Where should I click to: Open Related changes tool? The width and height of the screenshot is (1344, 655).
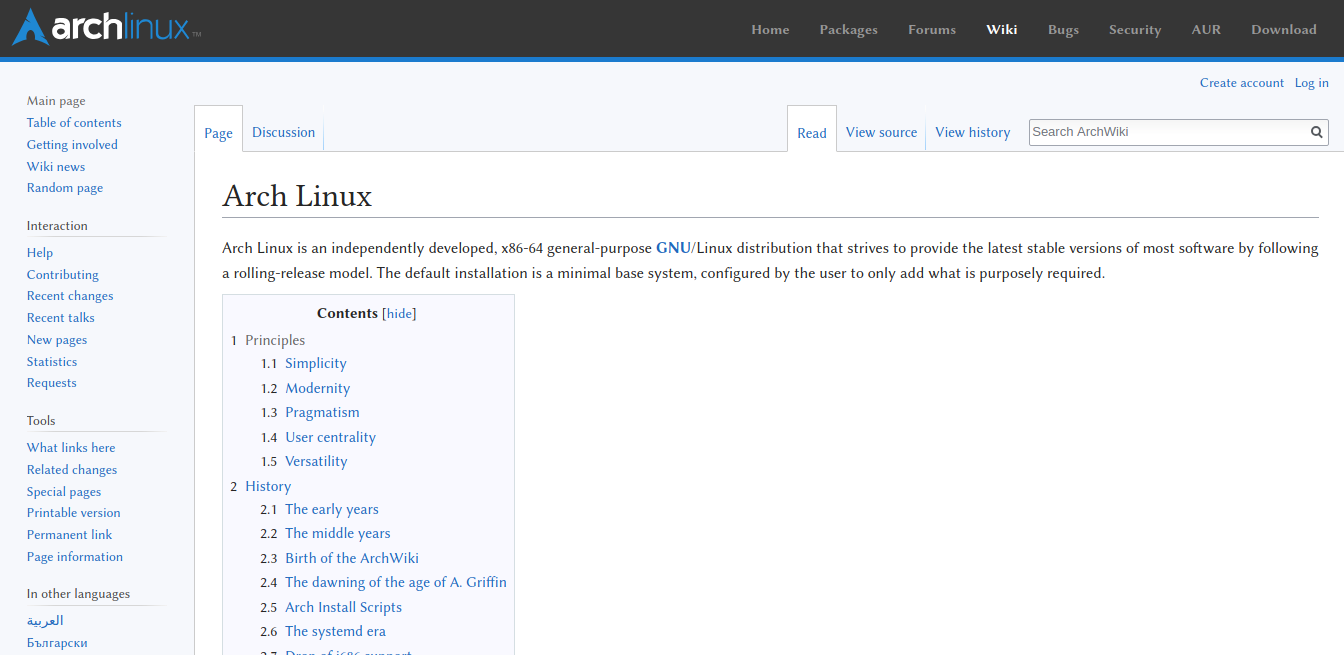[72, 470]
